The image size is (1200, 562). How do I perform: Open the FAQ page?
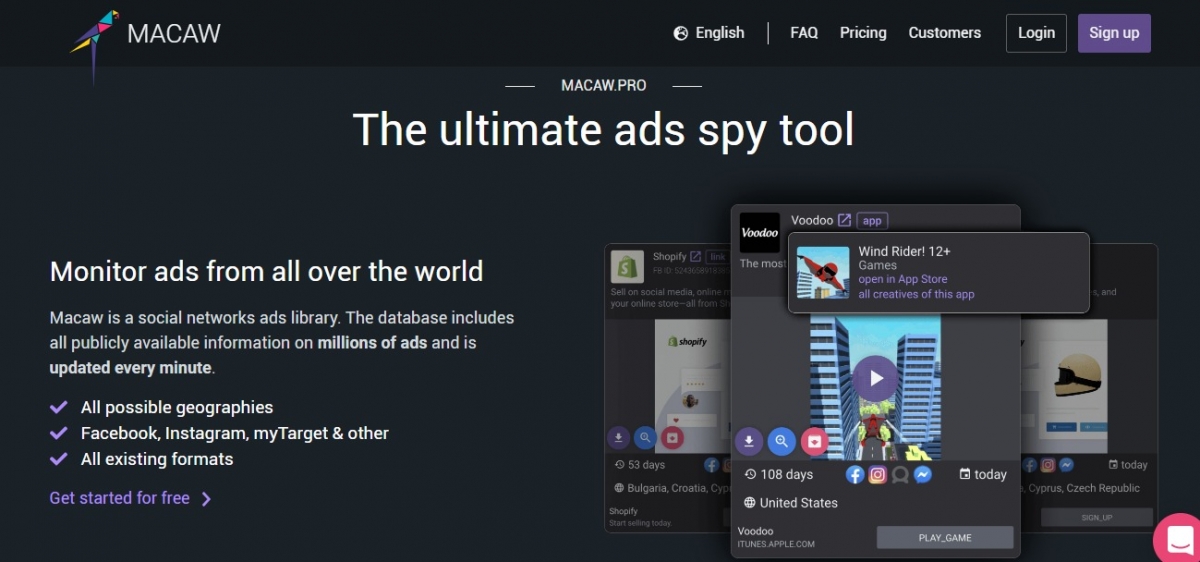(804, 33)
